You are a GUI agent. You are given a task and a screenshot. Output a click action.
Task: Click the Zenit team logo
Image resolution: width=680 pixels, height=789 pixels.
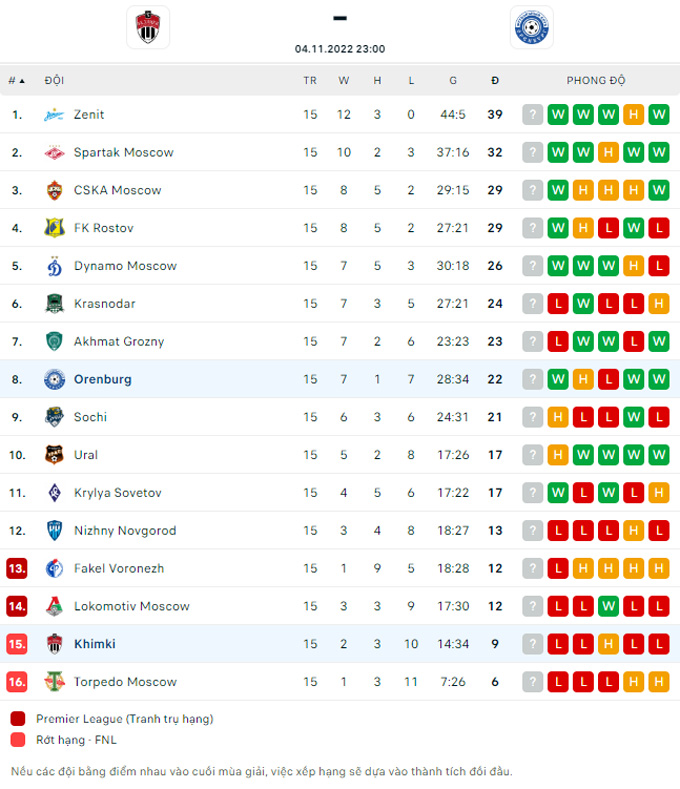click(54, 115)
